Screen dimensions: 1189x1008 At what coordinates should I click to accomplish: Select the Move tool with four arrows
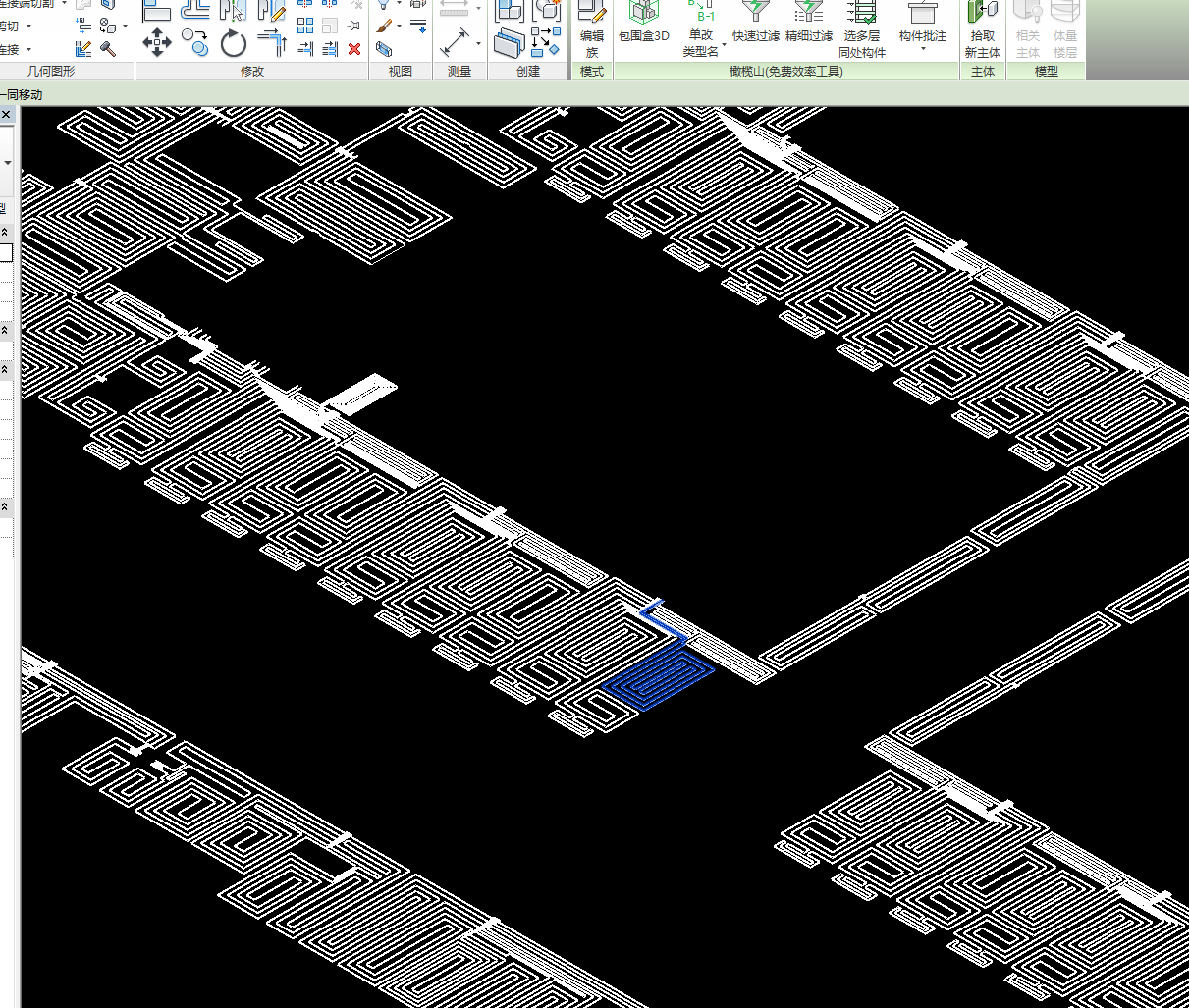(157, 42)
